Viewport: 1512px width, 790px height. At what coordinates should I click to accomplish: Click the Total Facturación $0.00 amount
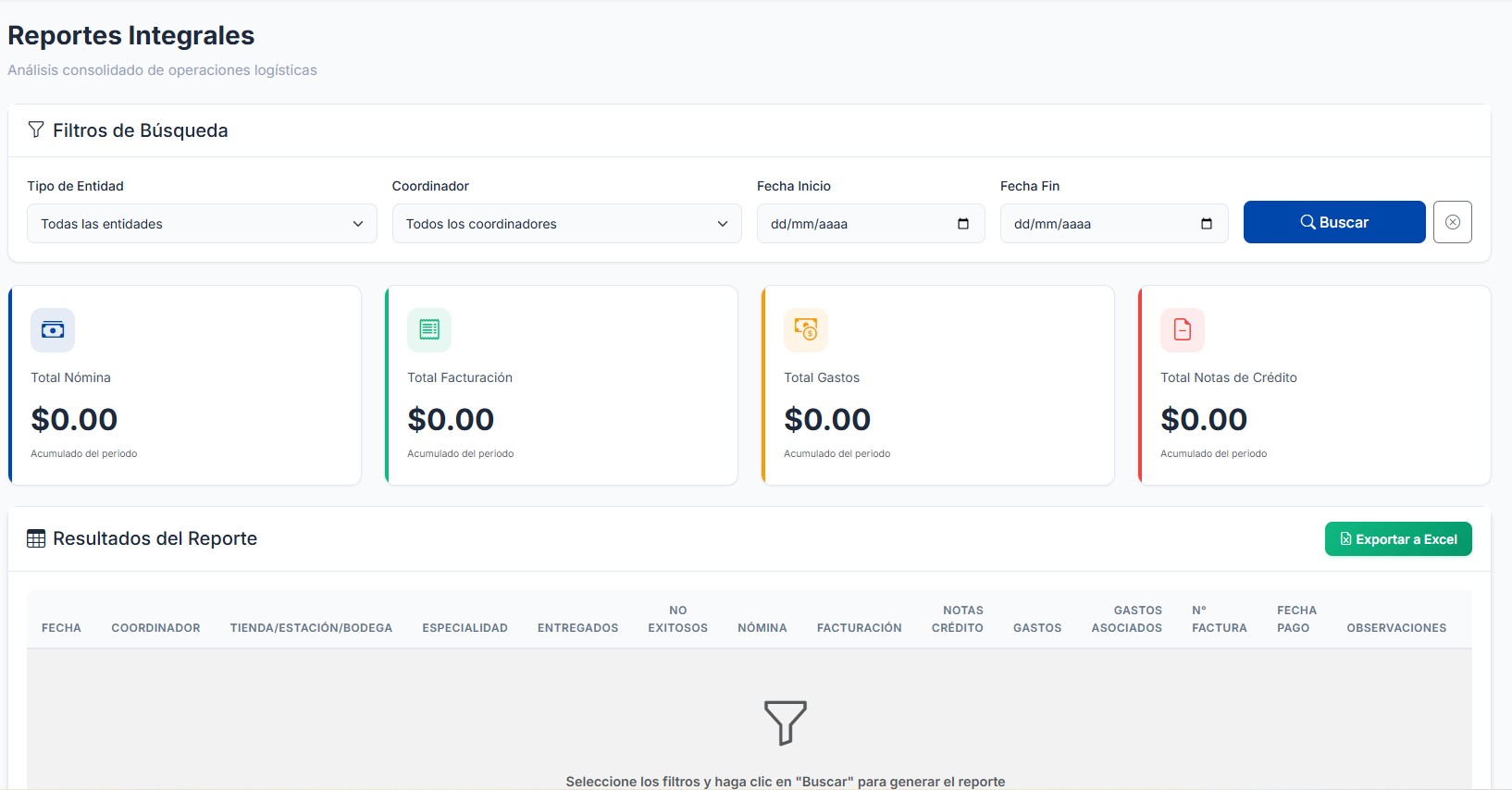[x=451, y=419]
